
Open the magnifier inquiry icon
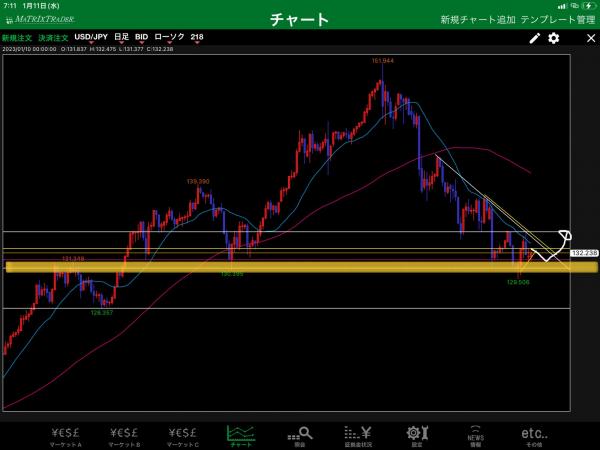click(x=300, y=436)
